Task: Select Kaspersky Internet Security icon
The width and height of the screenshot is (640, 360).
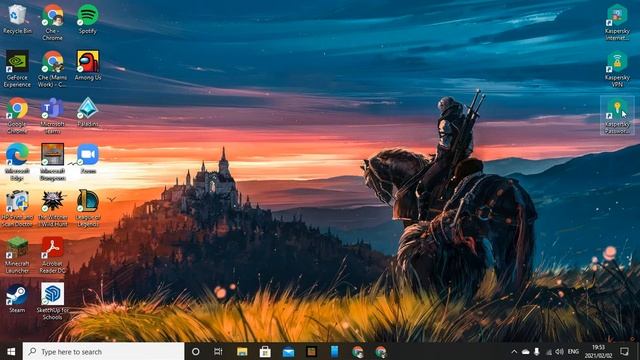Action: 617,22
